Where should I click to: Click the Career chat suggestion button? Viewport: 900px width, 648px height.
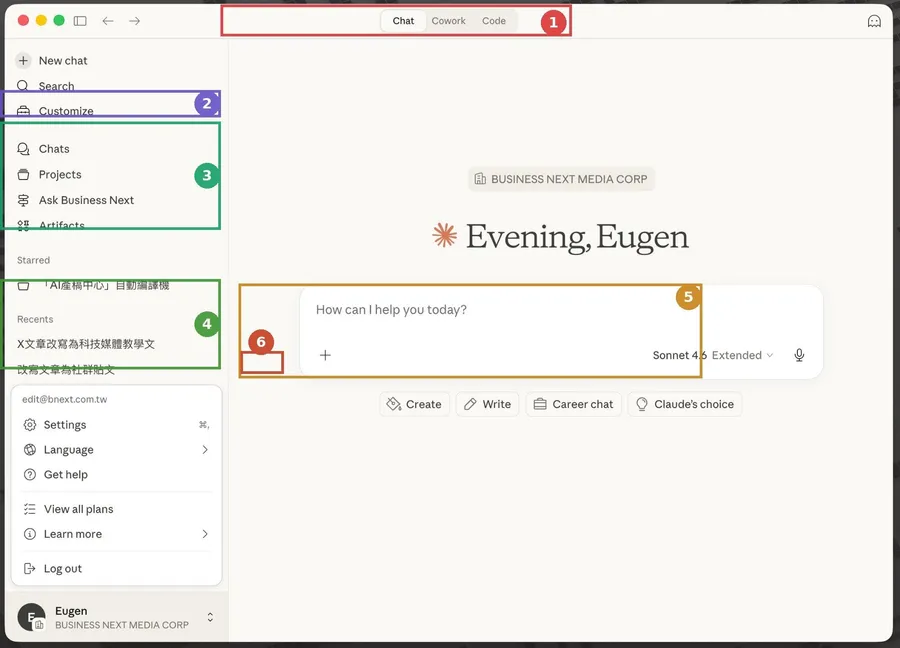[573, 404]
